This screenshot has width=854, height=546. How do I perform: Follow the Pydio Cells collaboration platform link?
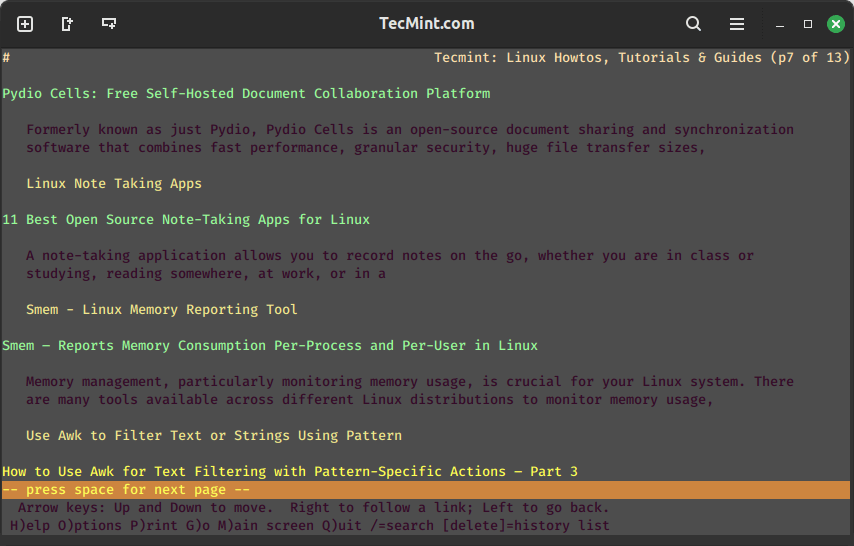246,94
